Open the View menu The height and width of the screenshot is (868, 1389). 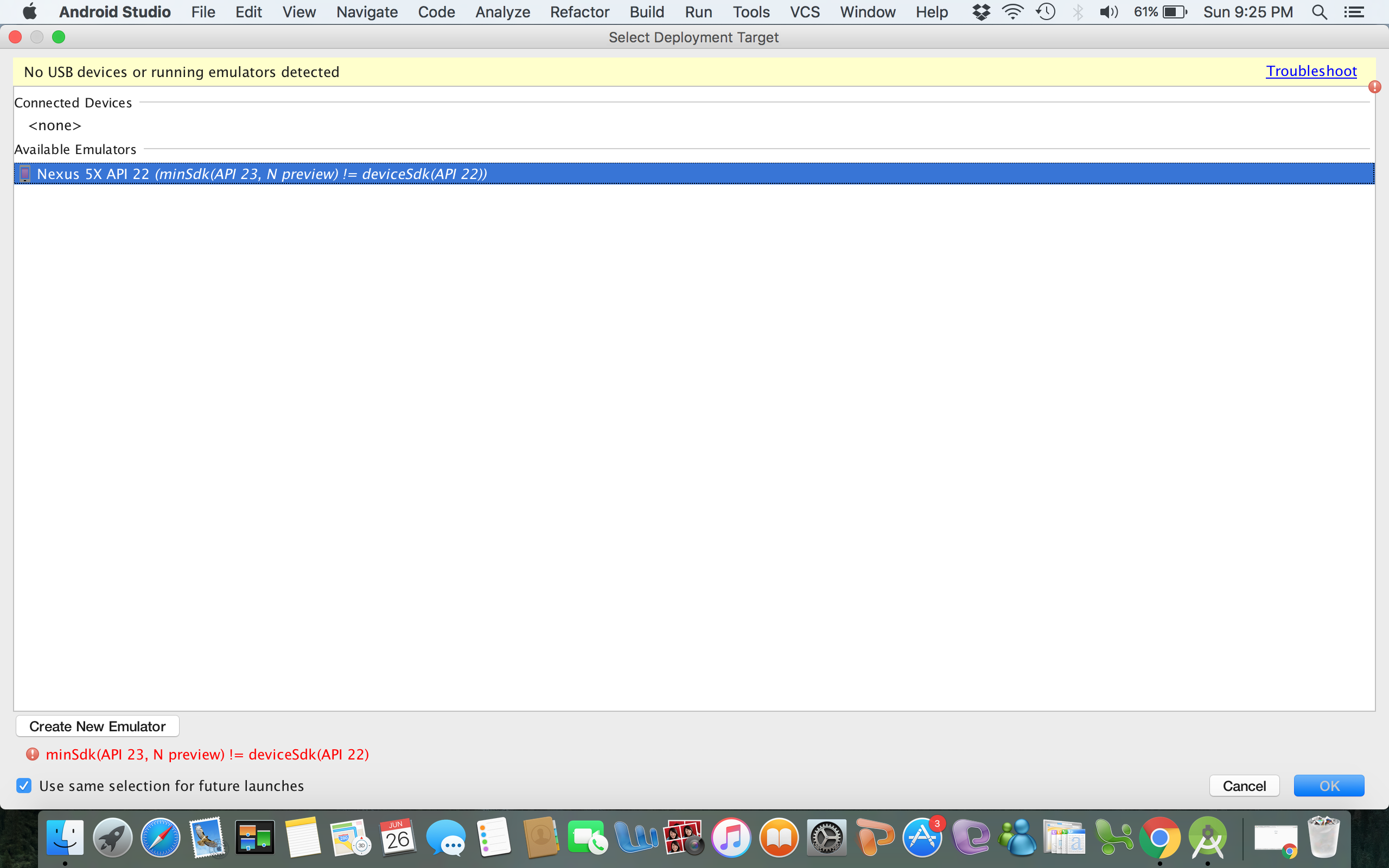click(x=299, y=12)
